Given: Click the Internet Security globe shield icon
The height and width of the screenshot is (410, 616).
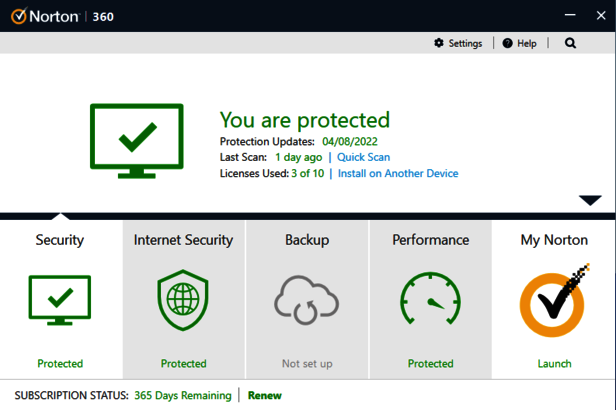Looking at the screenshot, I should pos(183,300).
